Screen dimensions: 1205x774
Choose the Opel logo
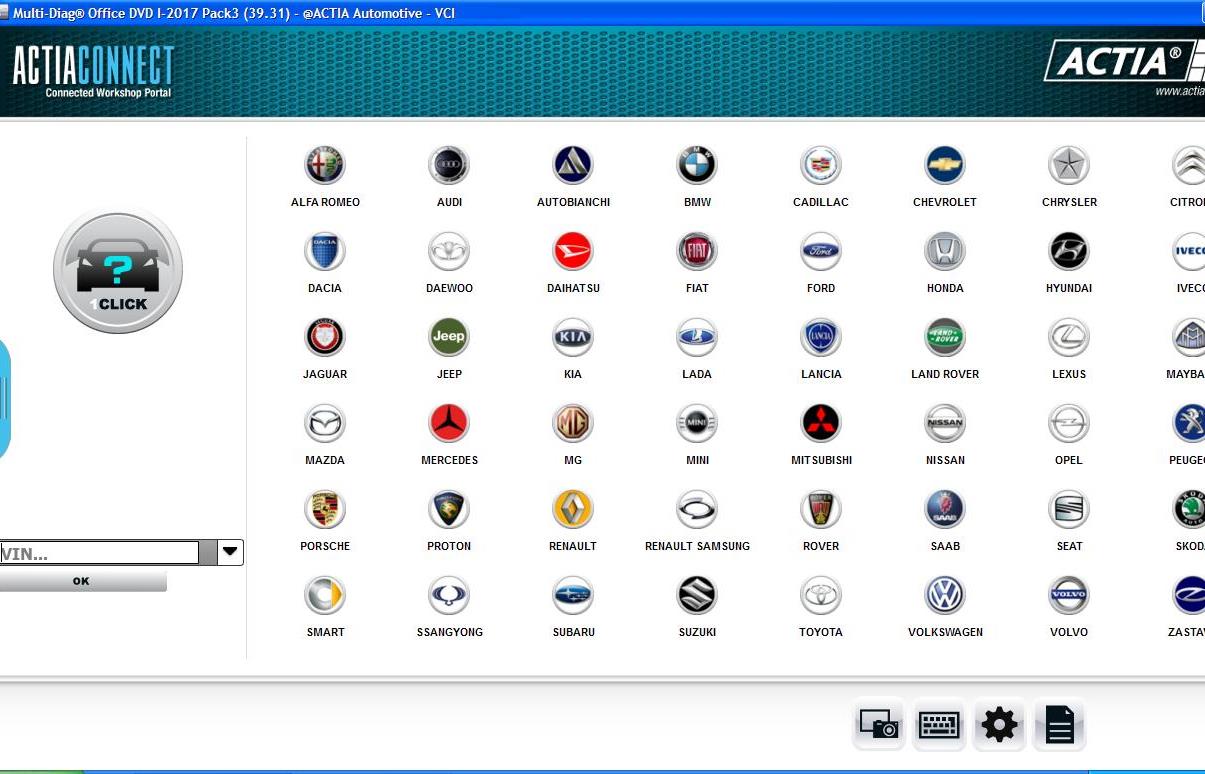click(1069, 423)
